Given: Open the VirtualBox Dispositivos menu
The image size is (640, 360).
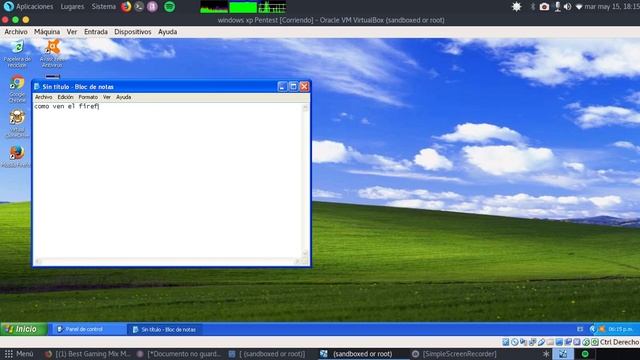Looking at the screenshot, I should (x=133, y=32).
